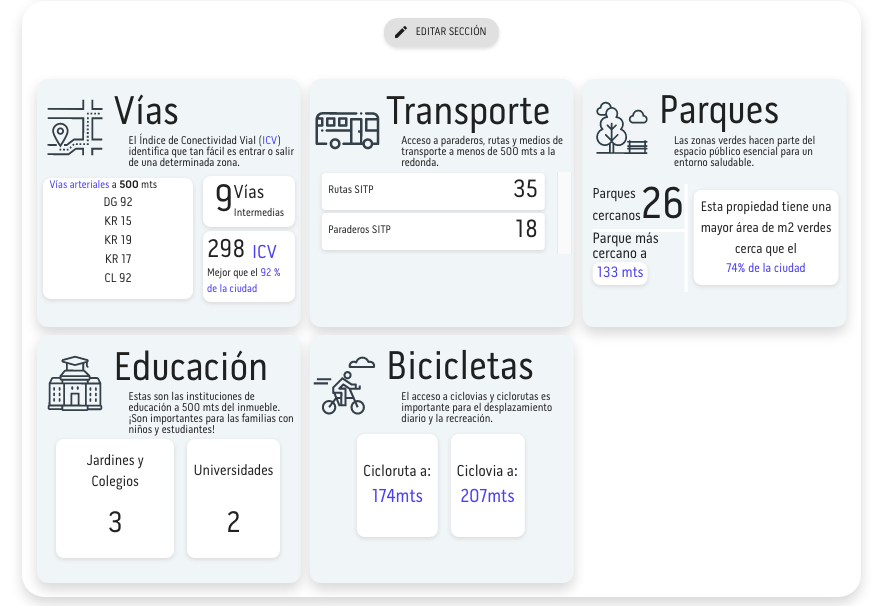Select CL 92 in arterial roads list
Screen dimensions: 878x606
click(x=118, y=278)
